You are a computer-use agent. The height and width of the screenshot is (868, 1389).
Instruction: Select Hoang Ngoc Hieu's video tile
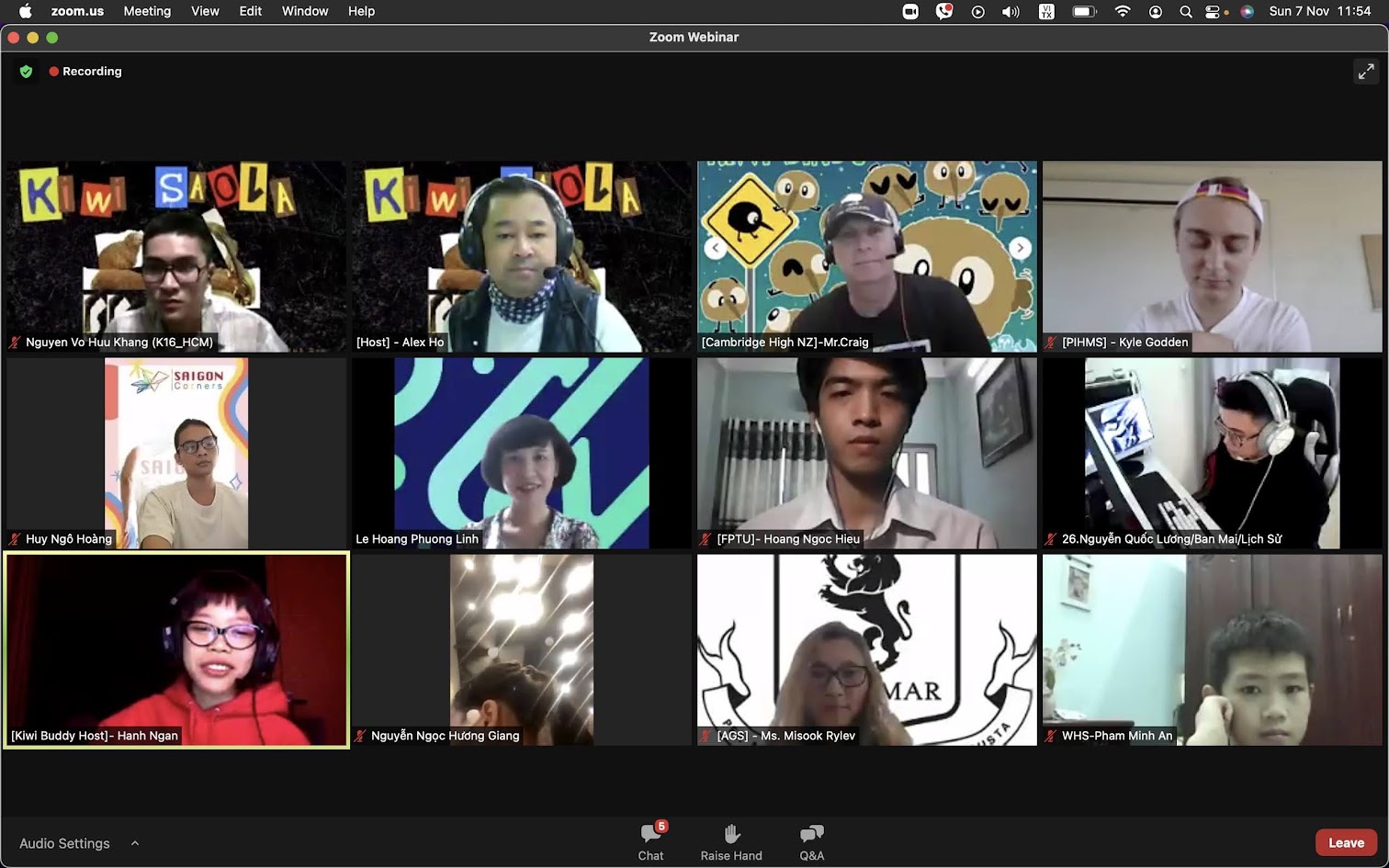pos(867,453)
